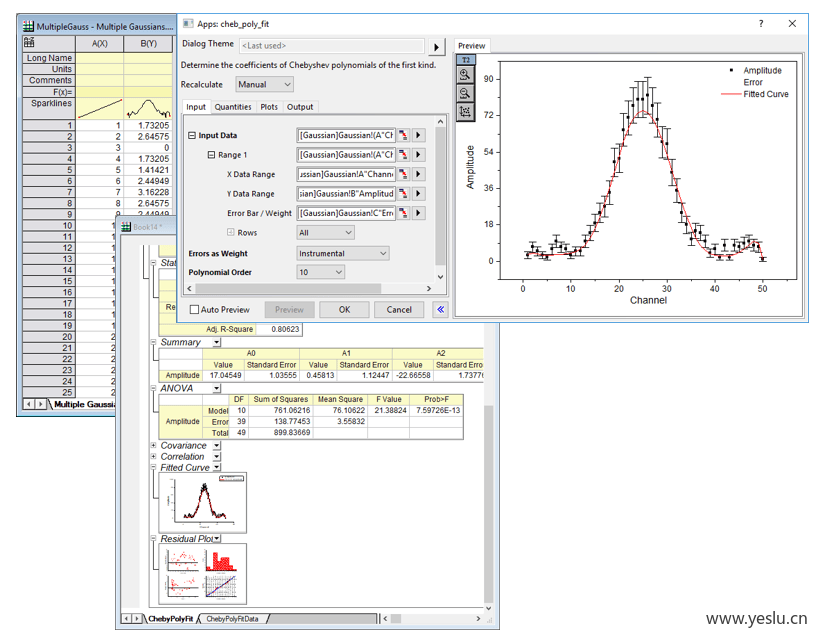Image resolution: width=819 pixels, height=638 pixels.
Task: Click the dialog's horizontal scrollbar thumb
Action: 288,288
